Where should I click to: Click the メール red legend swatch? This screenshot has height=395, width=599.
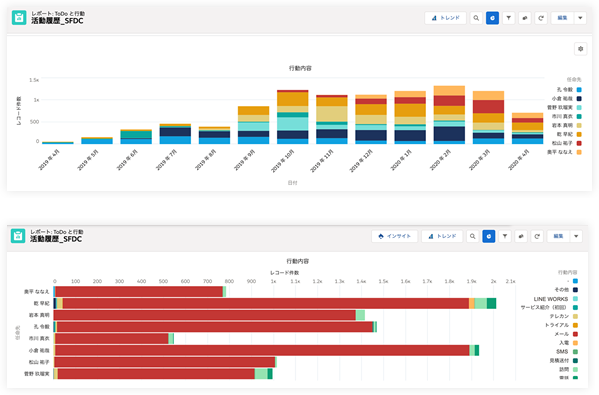(575, 334)
